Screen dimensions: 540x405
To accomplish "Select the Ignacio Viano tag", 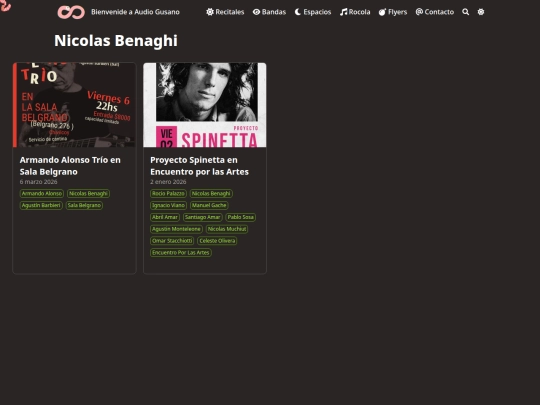I will [168, 205].
